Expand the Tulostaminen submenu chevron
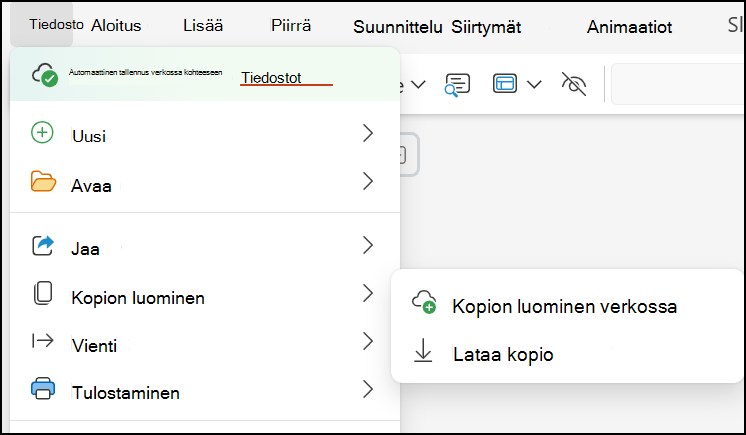The height and width of the screenshot is (435, 746). (367, 389)
